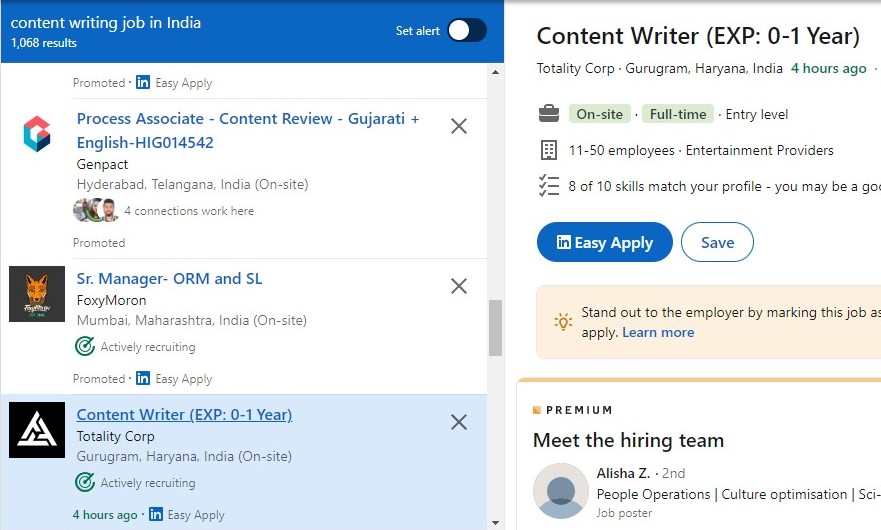This screenshot has width=881, height=530.
Task: Click the job details title Content Writer
Action: pos(698,36)
